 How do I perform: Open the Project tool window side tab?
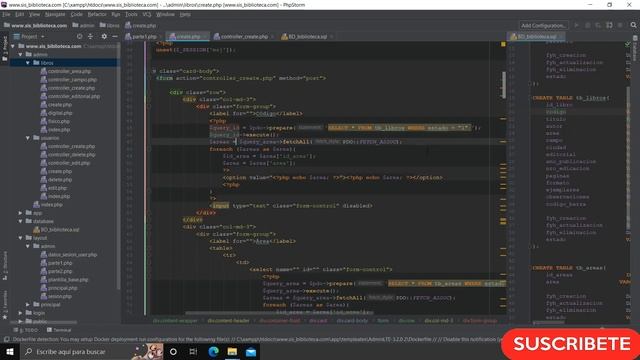[5, 48]
